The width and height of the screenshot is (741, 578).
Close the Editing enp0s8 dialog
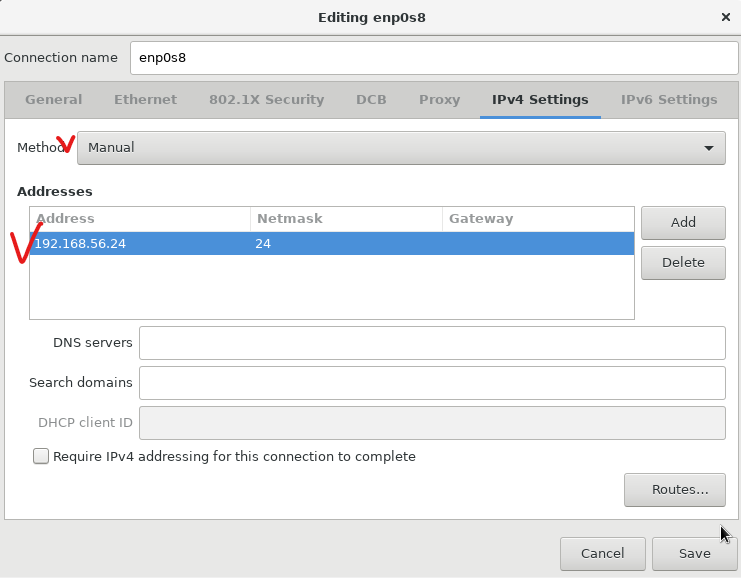(x=725, y=17)
